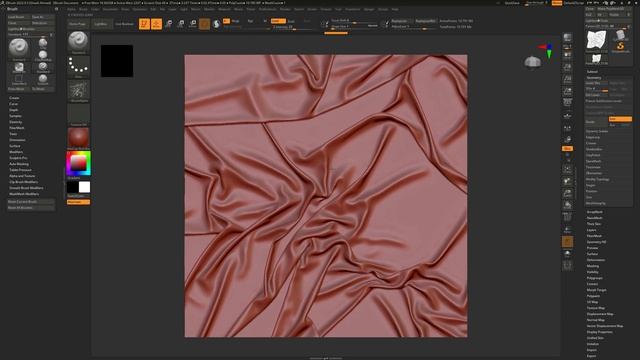Click the Move view icon on right shelf

click(567, 181)
